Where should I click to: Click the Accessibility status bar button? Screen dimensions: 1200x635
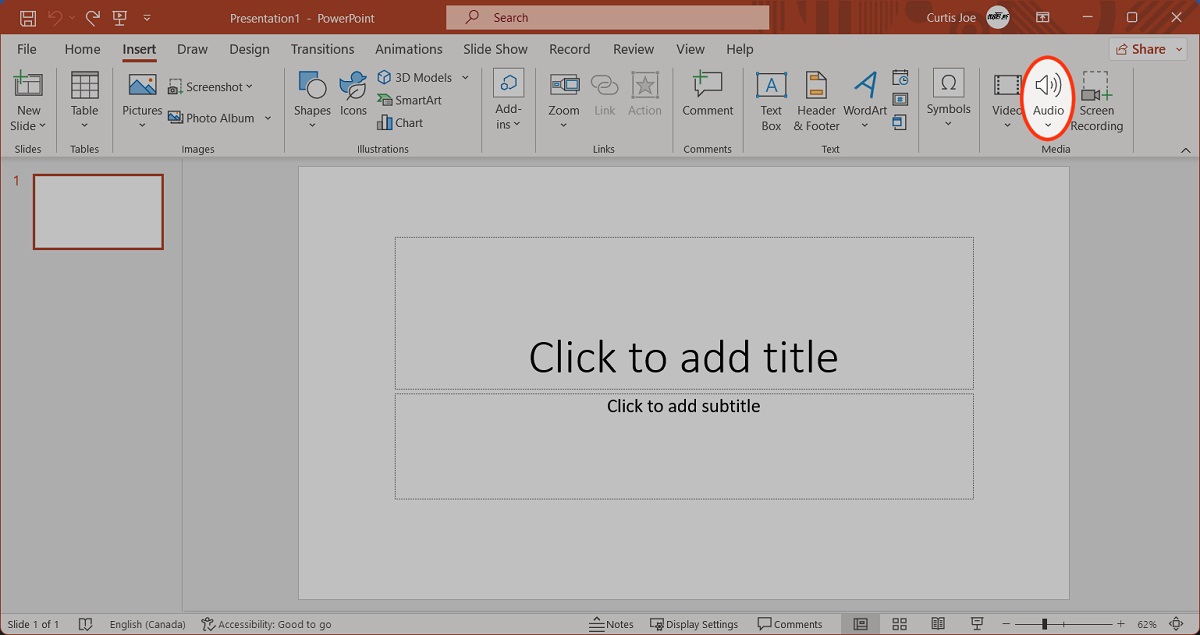click(267, 623)
